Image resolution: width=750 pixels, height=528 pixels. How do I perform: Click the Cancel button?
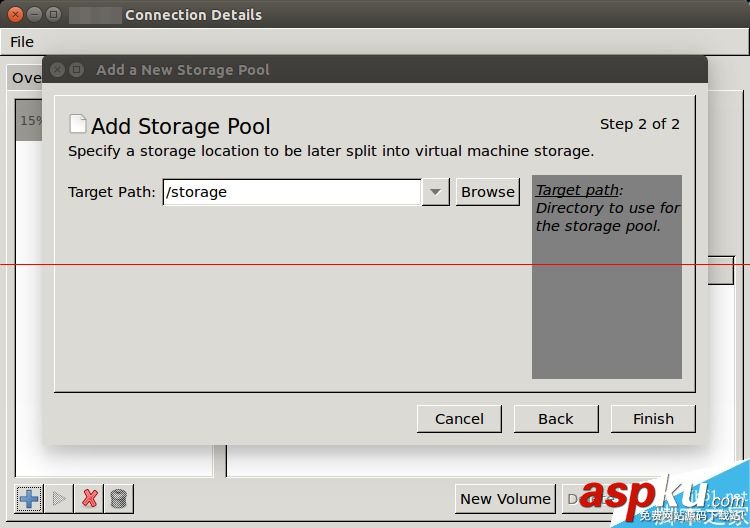(x=459, y=419)
